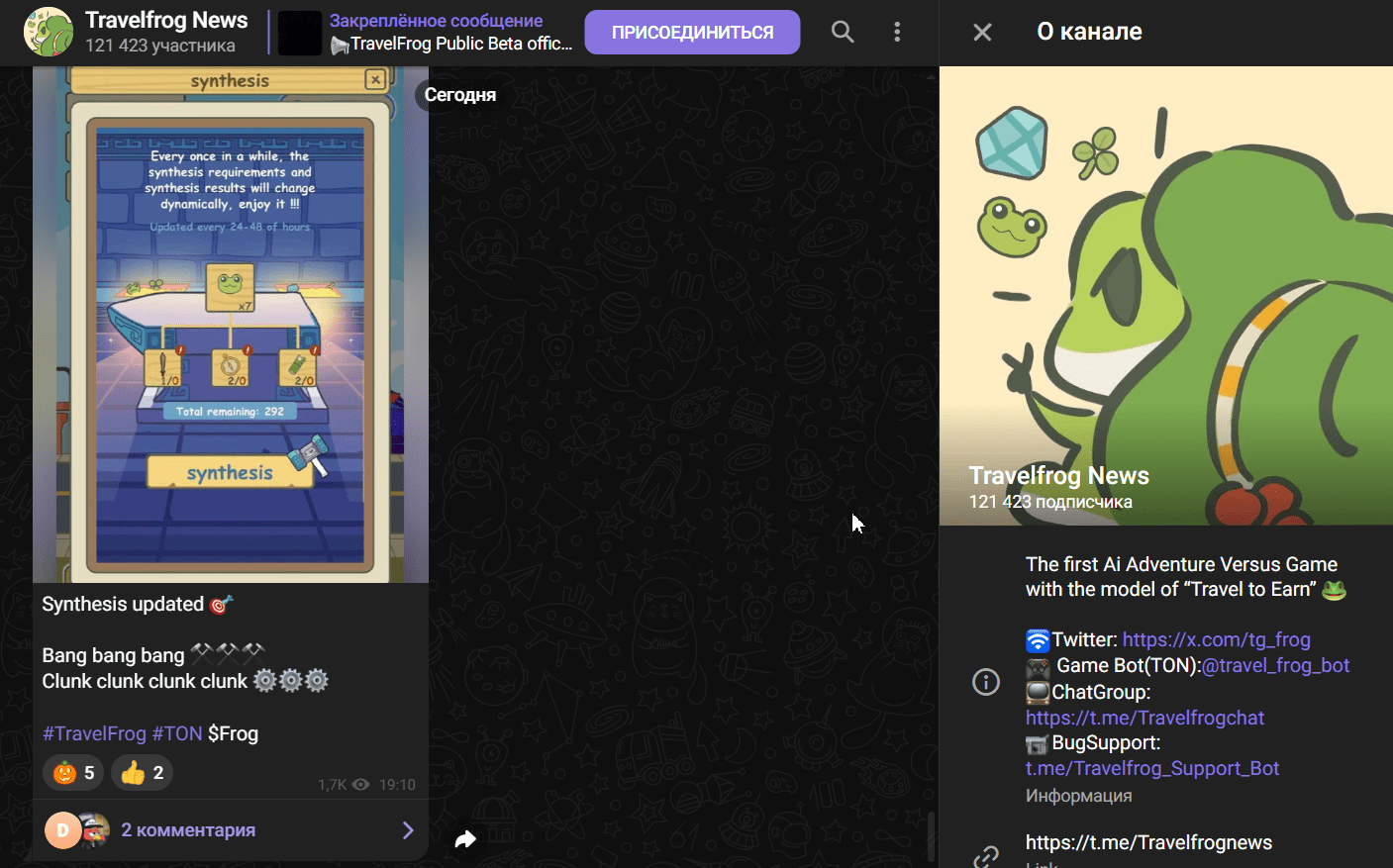Click the chain link icon in info panel

pos(986,855)
